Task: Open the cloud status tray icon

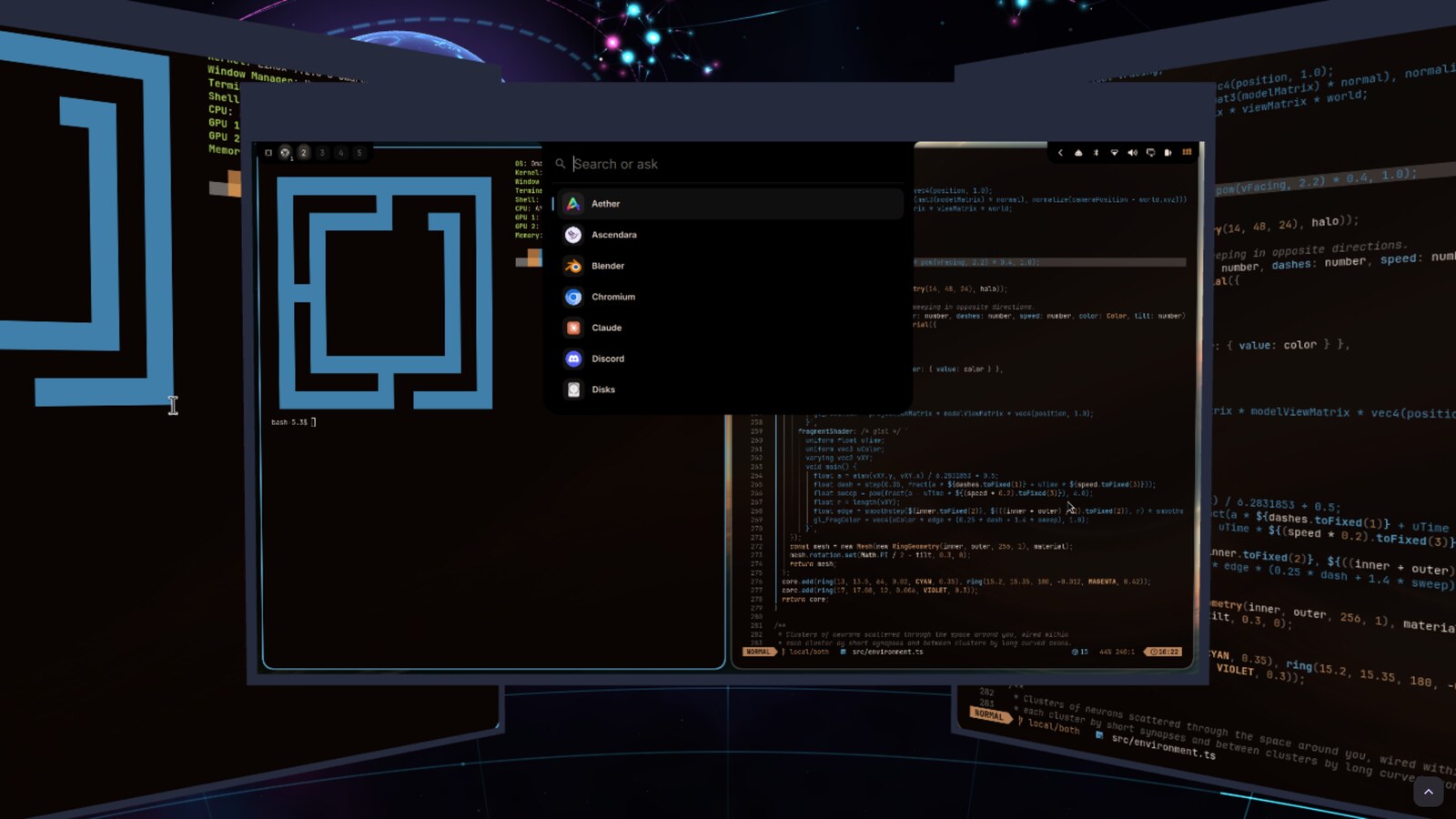Action: point(1078,153)
